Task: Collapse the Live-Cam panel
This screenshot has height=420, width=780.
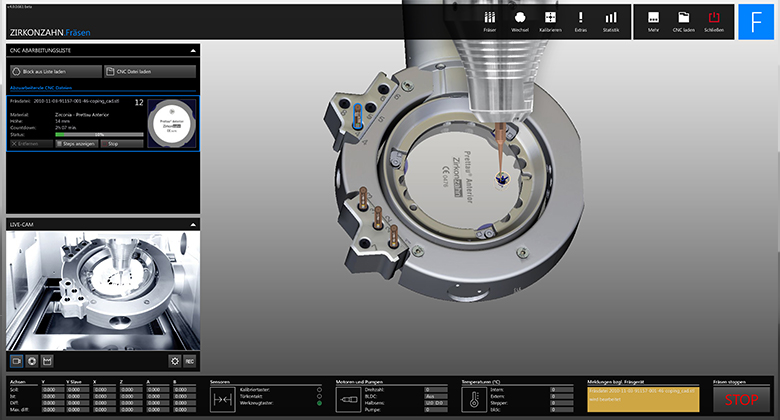Action: pyautogui.click(x=192, y=224)
